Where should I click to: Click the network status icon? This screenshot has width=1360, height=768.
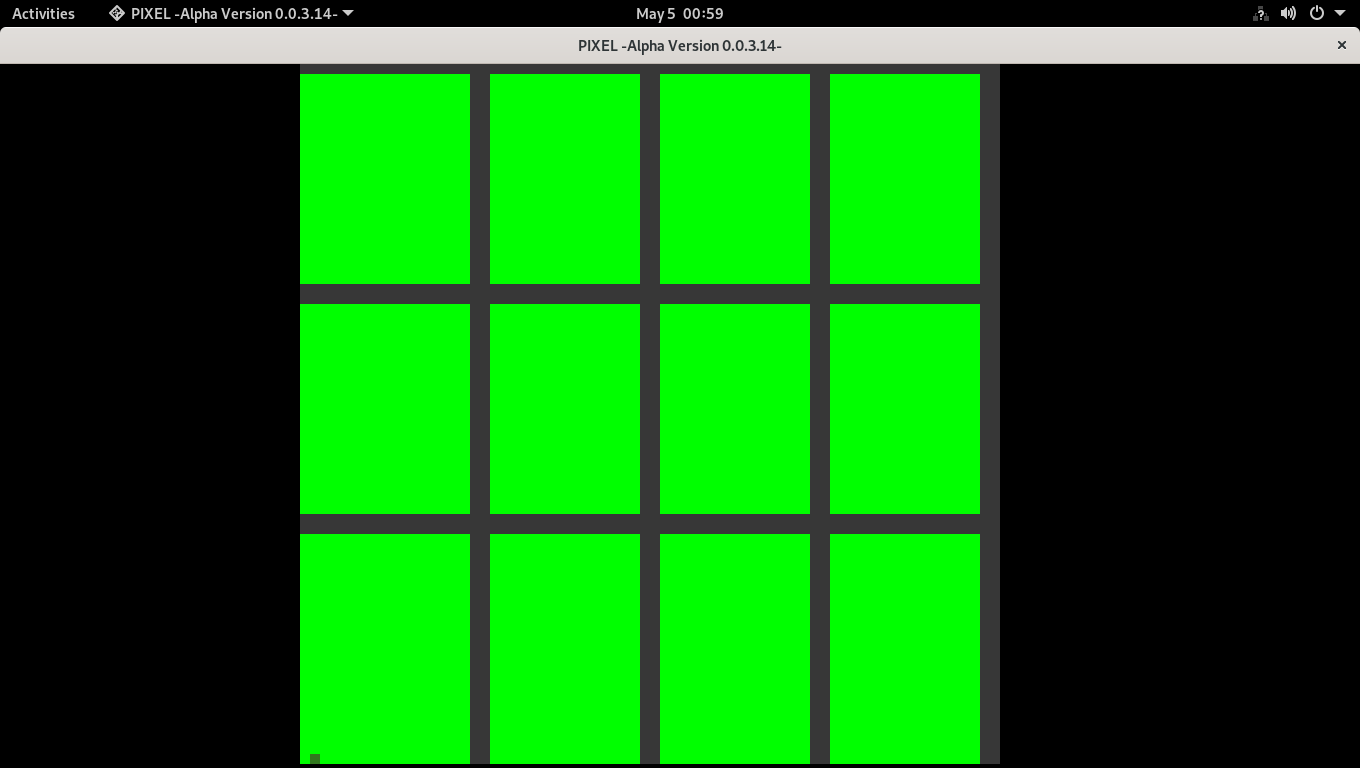pyautogui.click(x=1261, y=13)
